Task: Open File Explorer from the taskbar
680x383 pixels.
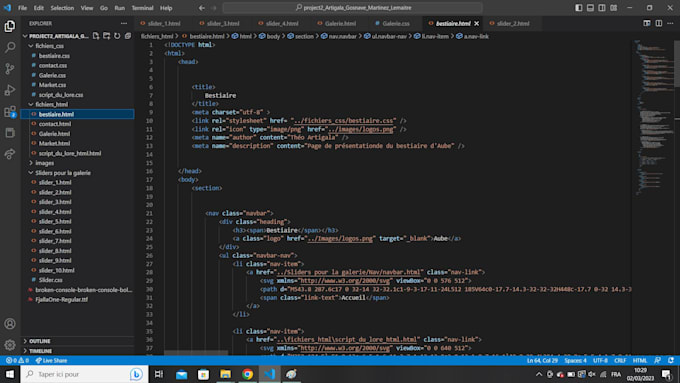Action: click(225, 374)
